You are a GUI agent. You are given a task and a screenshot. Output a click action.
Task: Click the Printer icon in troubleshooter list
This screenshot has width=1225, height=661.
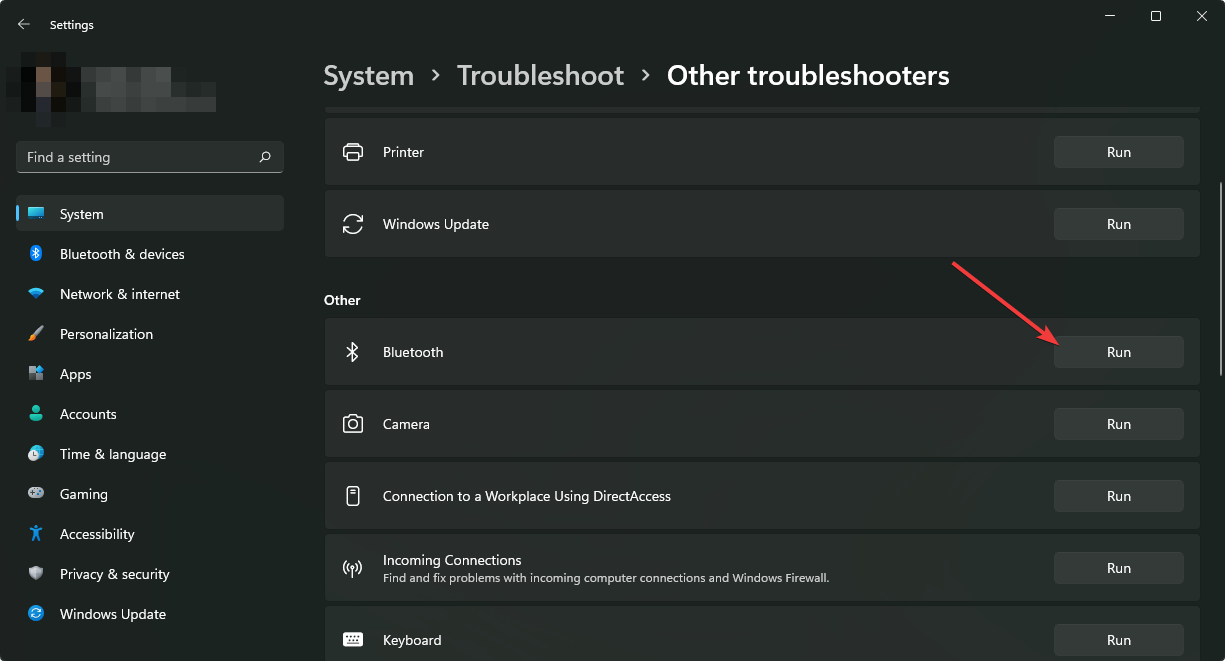click(353, 152)
